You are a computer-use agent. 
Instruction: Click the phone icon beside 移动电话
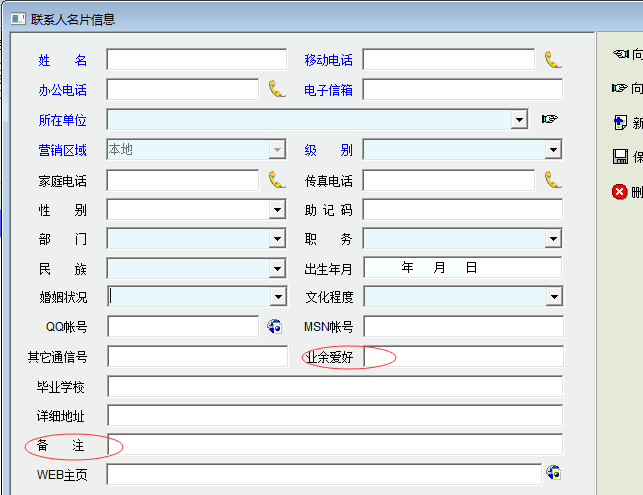point(553,60)
